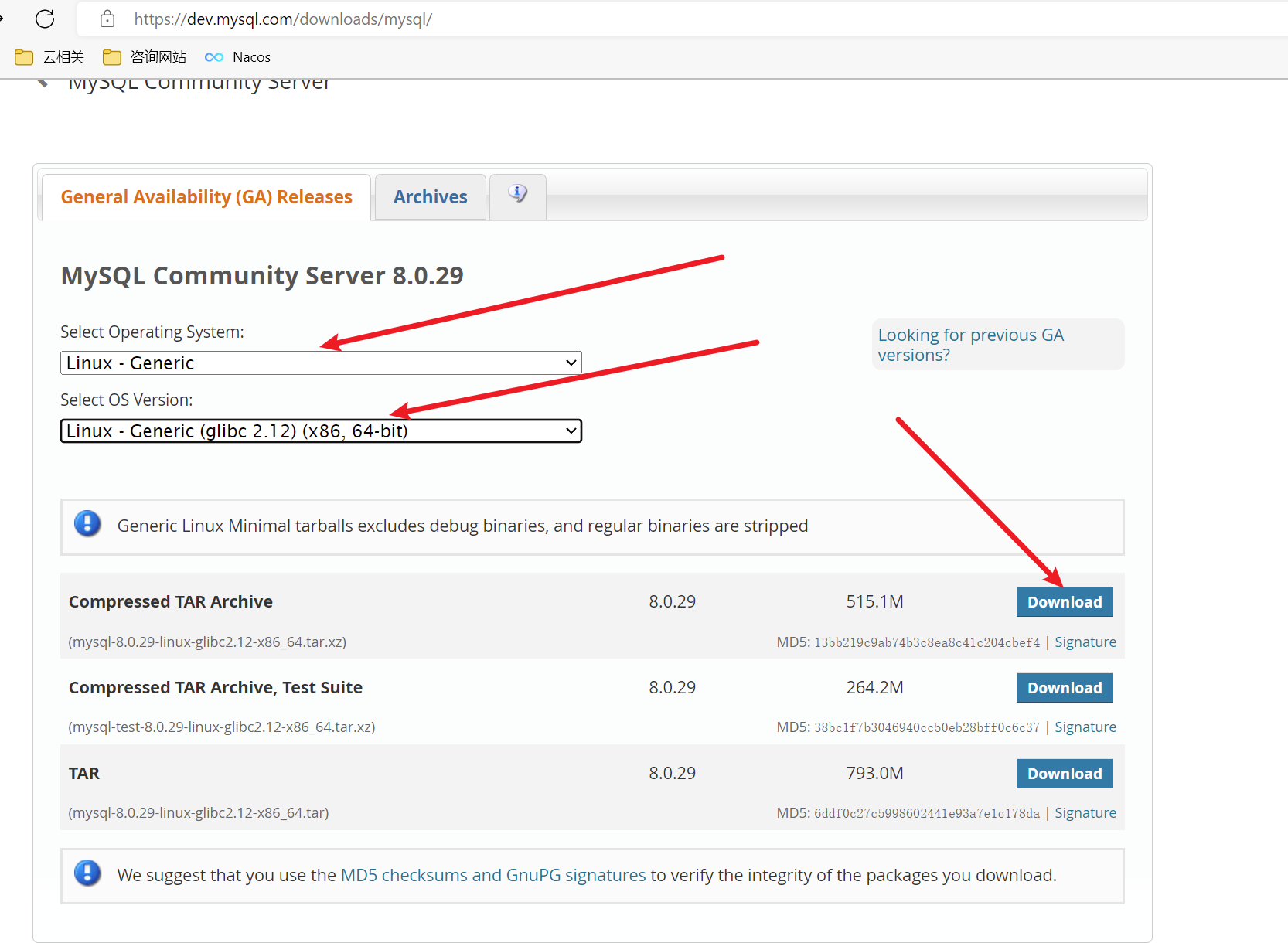Click the info icon beside MD5 suggestion note
The width and height of the screenshot is (1288, 943).
pos(87,873)
